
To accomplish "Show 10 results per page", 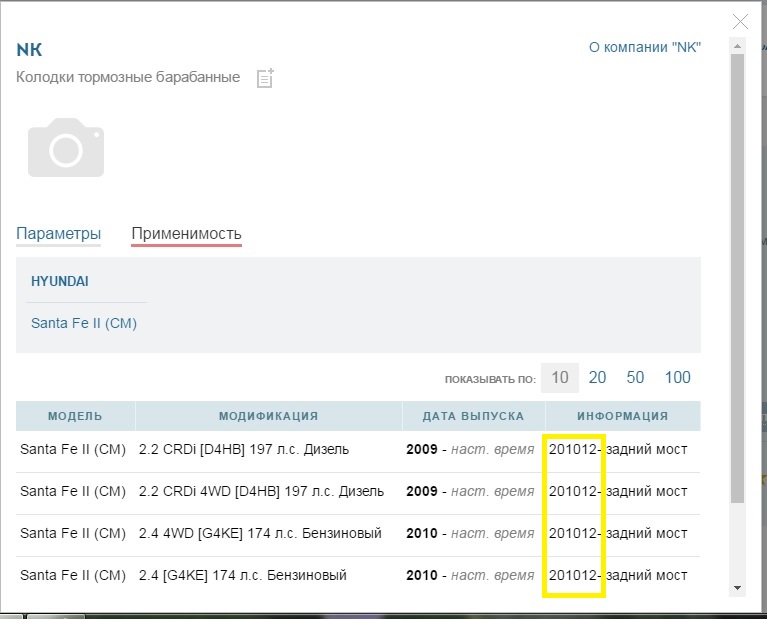I will 560,377.
